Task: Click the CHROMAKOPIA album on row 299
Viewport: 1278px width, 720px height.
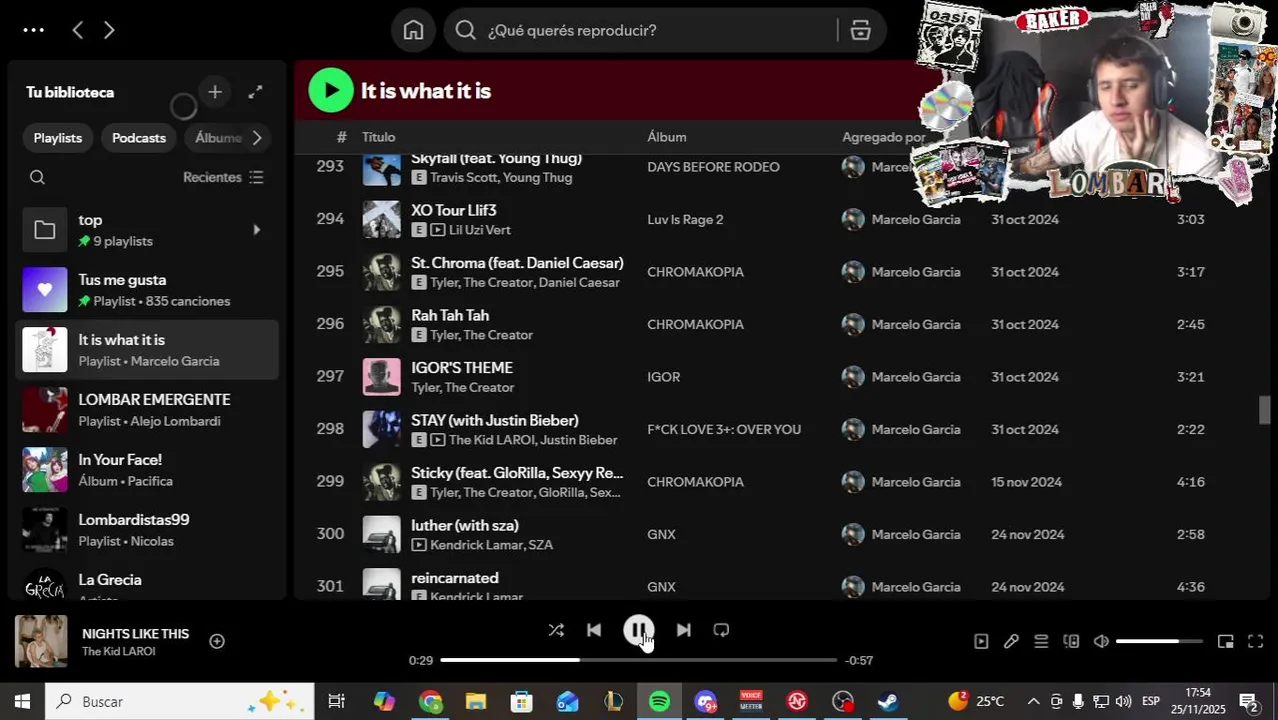Action: (695, 482)
